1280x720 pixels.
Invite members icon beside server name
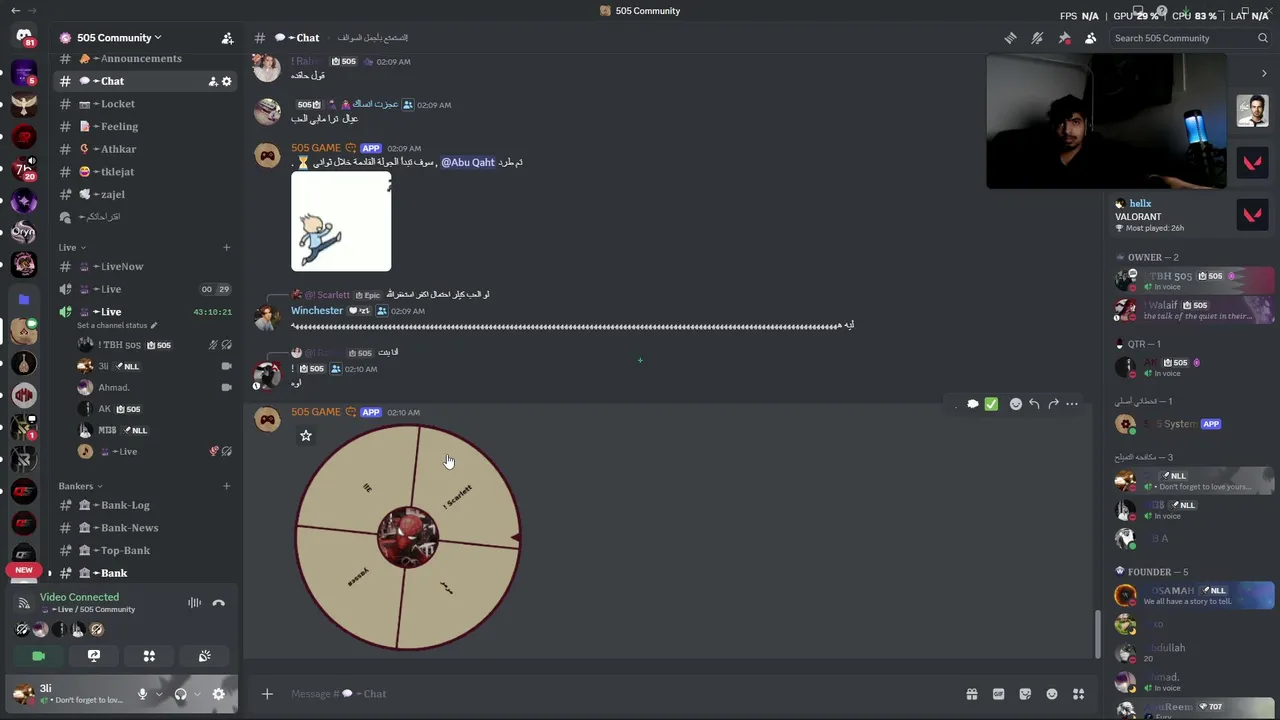[227, 38]
